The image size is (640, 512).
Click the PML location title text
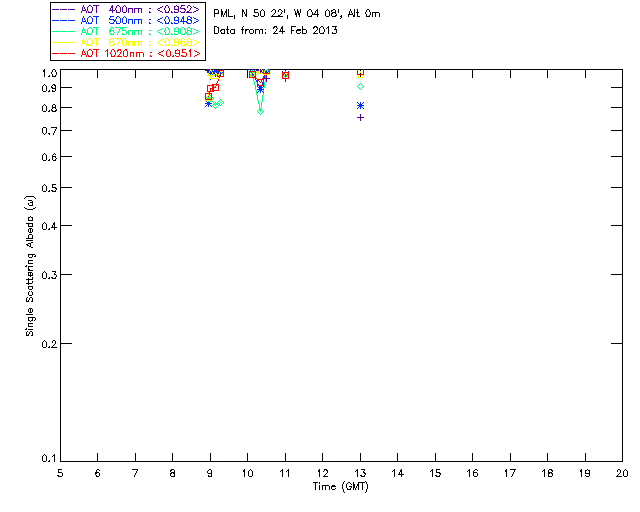297,13
